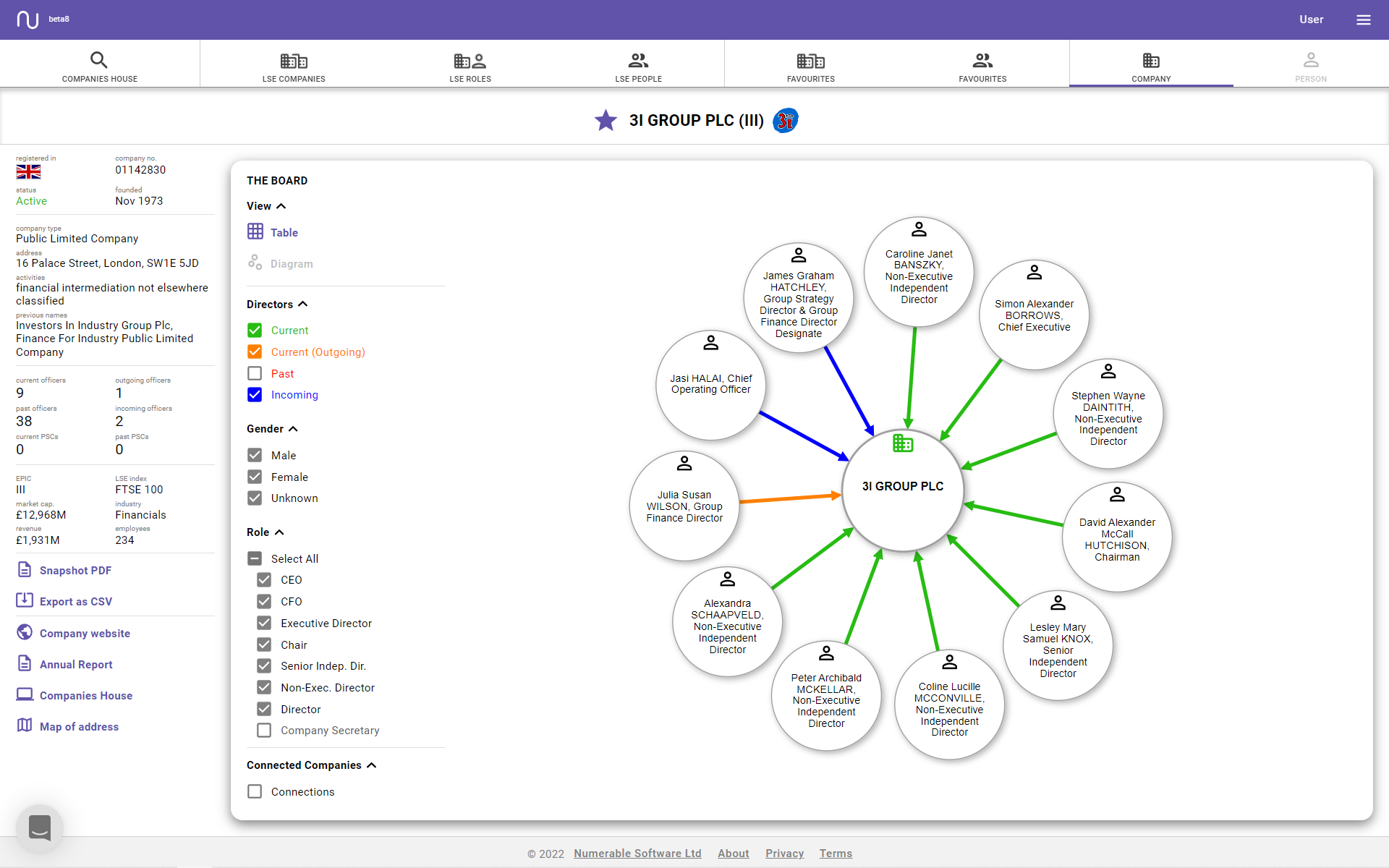Switch to Table view
Screen dimensions: 1389x868
point(284,233)
